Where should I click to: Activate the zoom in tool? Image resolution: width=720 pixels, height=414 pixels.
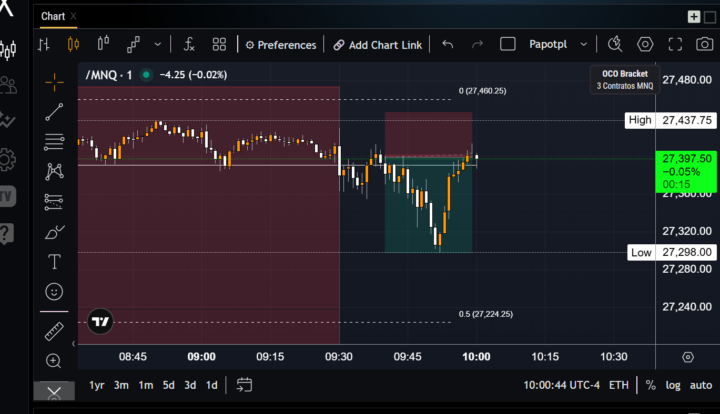[x=54, y=361]
